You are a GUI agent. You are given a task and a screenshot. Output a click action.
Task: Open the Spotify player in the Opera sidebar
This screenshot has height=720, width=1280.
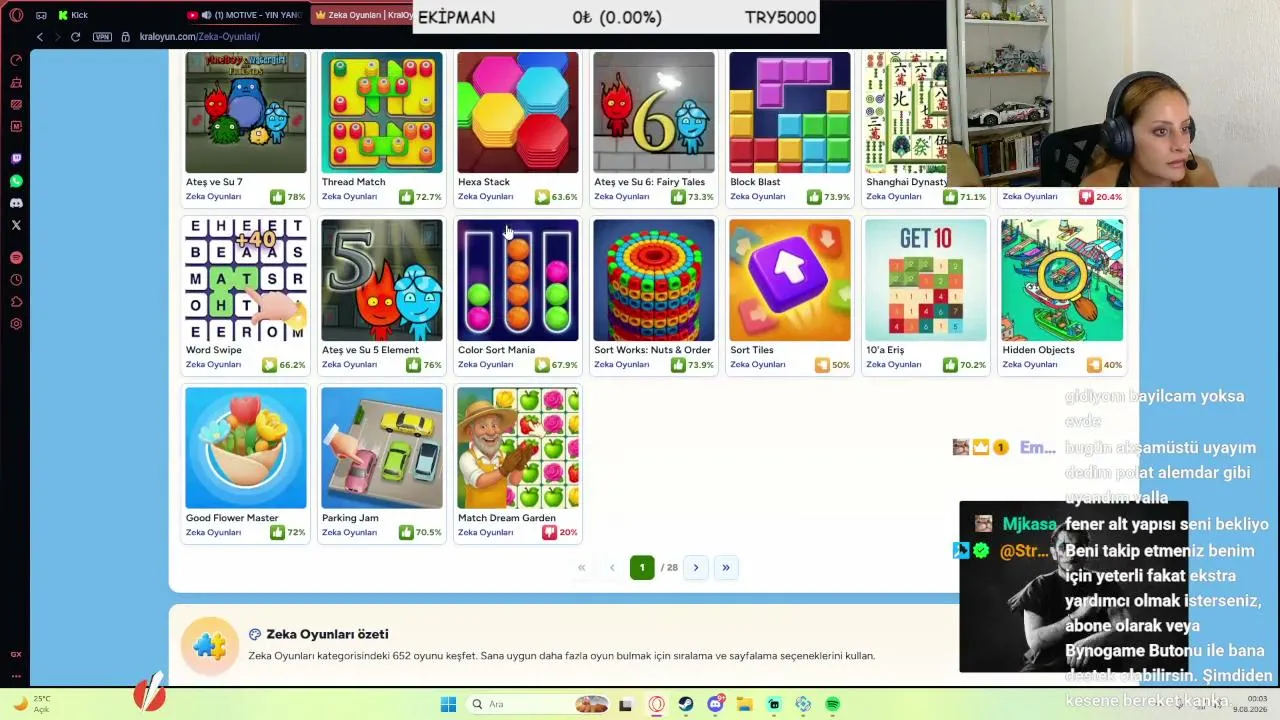(x=16, y=257)
